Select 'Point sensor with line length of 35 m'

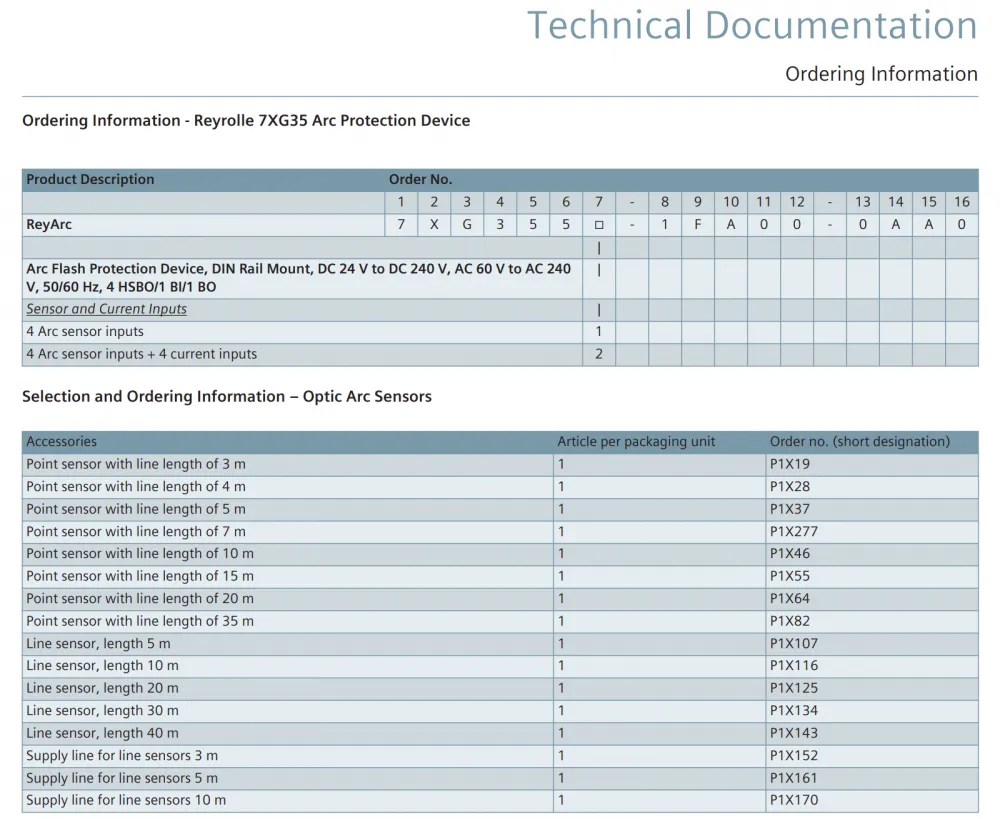(140, 621)
